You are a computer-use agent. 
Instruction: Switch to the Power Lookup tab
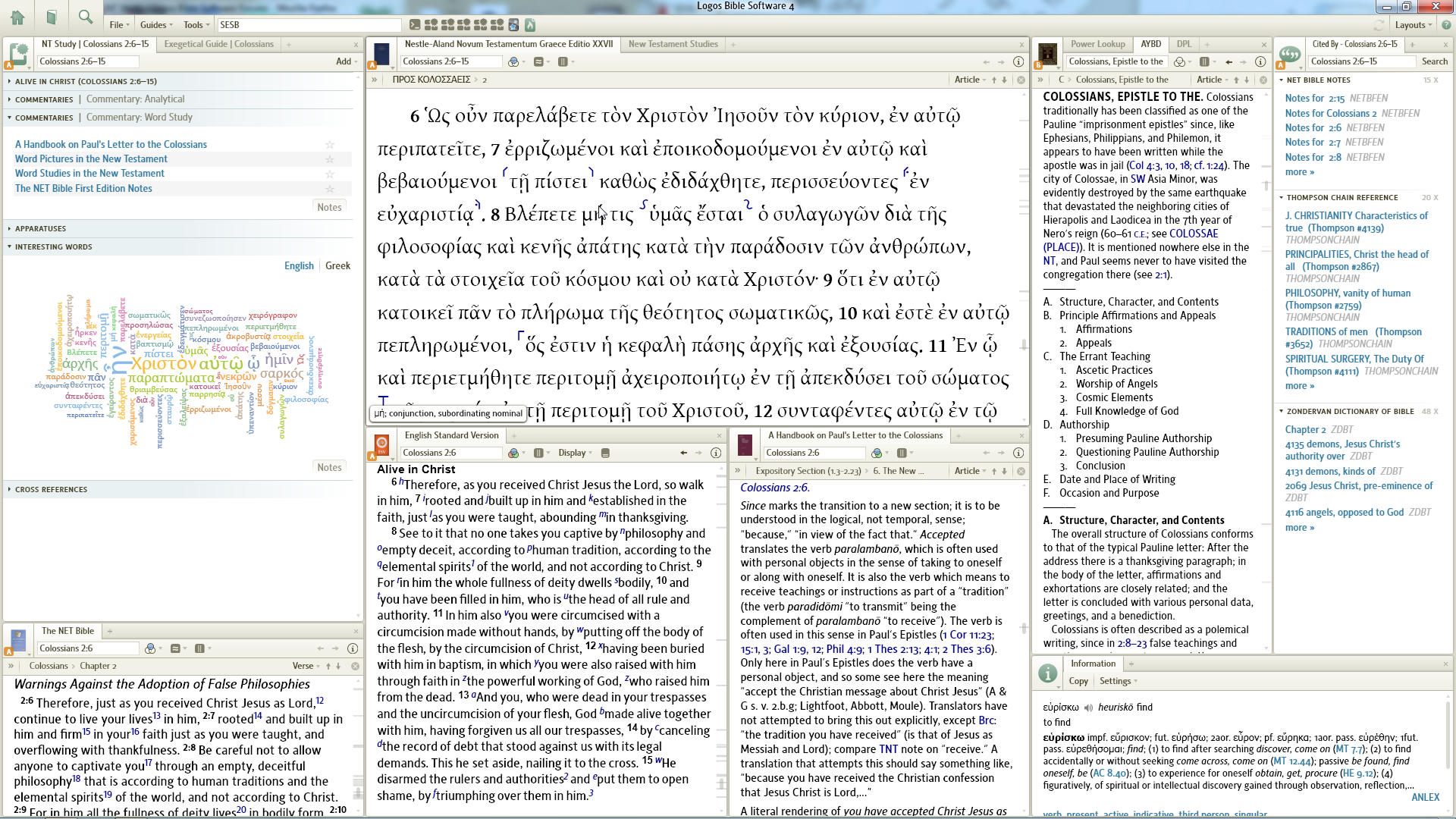click(x=1097, y=44)
